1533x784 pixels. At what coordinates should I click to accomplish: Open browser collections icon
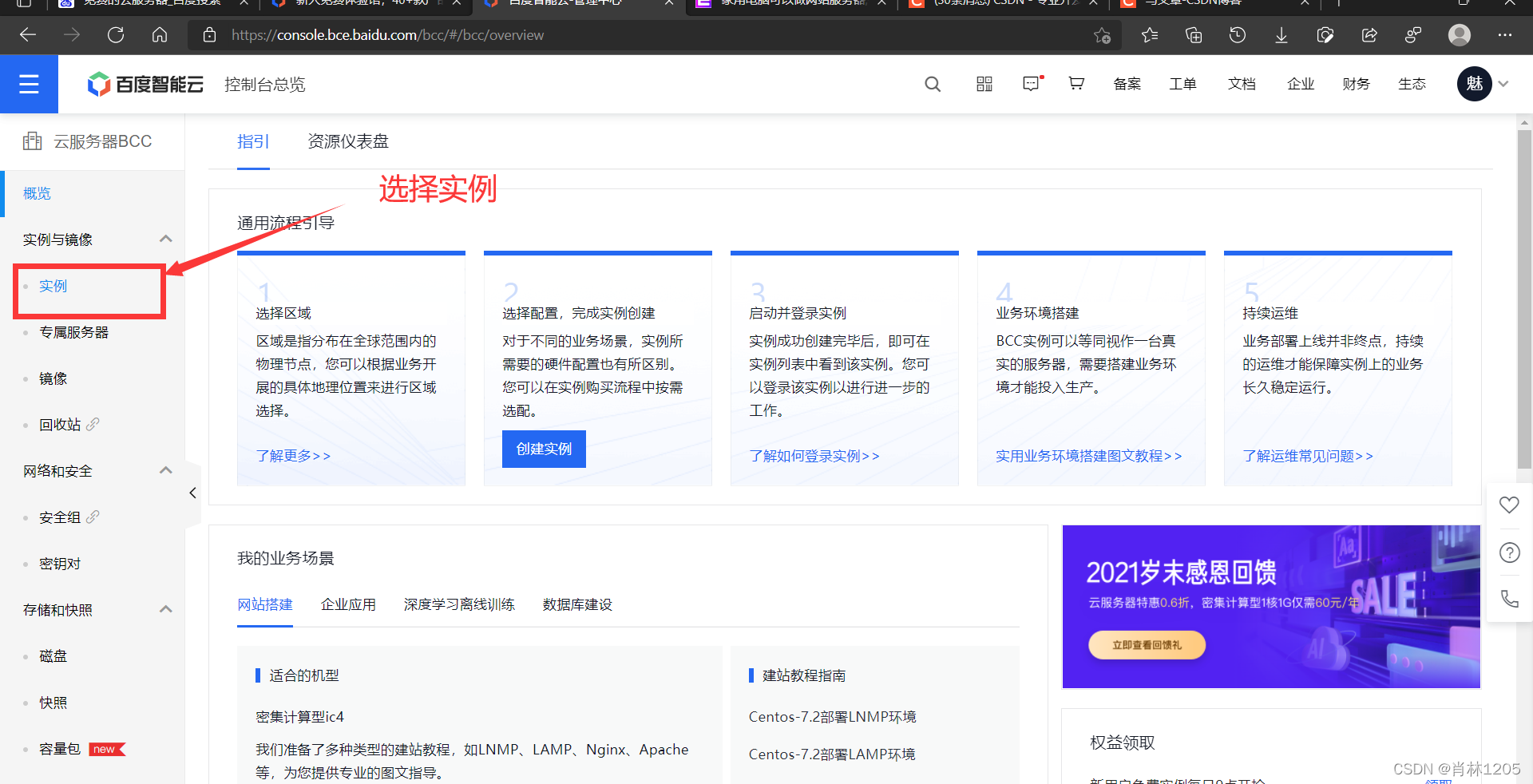point(1194,35)
